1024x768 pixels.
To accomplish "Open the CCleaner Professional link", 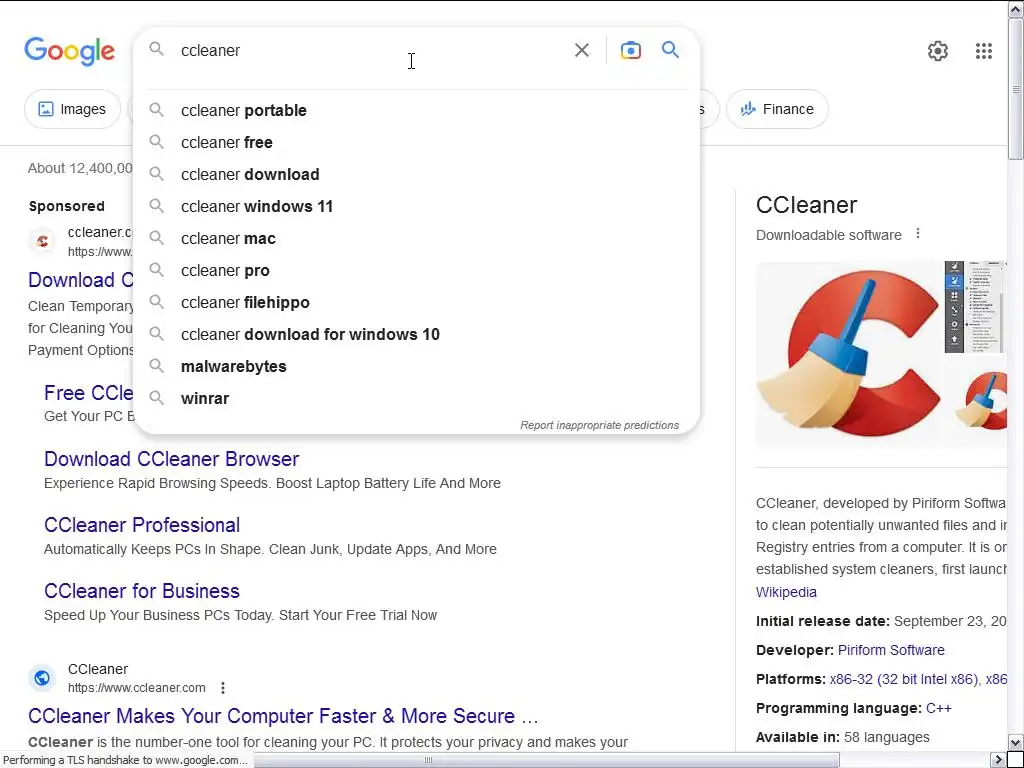I will click(142, 525).
